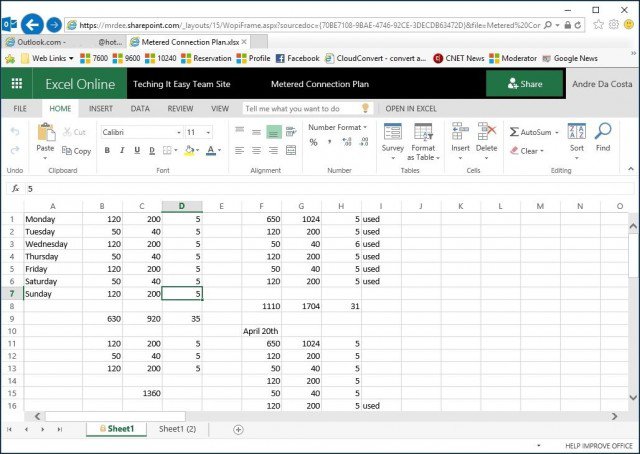
Task: Cut the selected cell contents
Action: (75, 132)
